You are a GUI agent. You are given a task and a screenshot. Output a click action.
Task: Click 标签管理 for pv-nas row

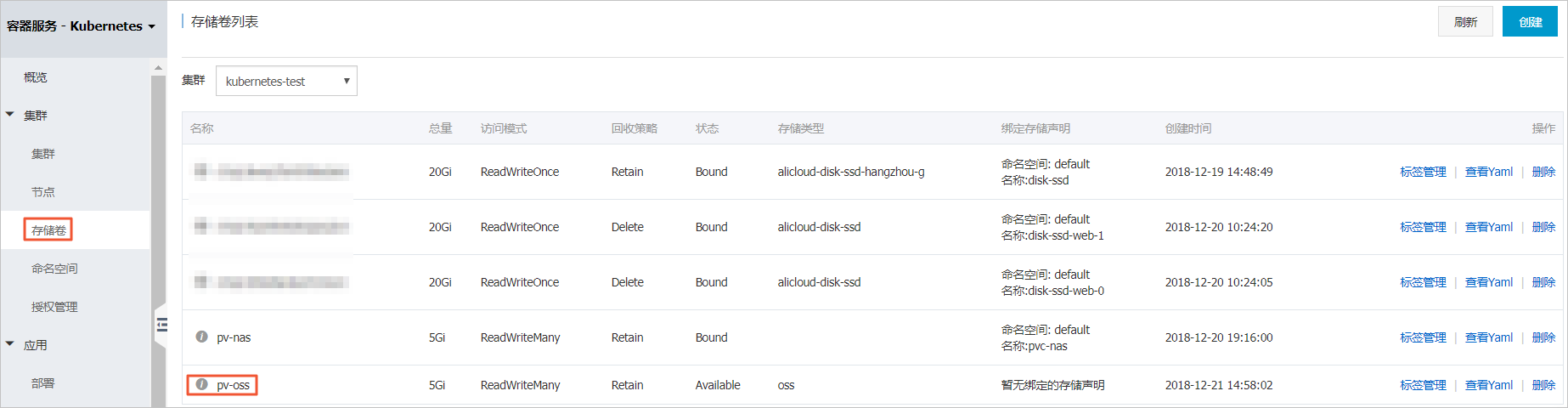pyautogui.click(x=1423, y=337)
